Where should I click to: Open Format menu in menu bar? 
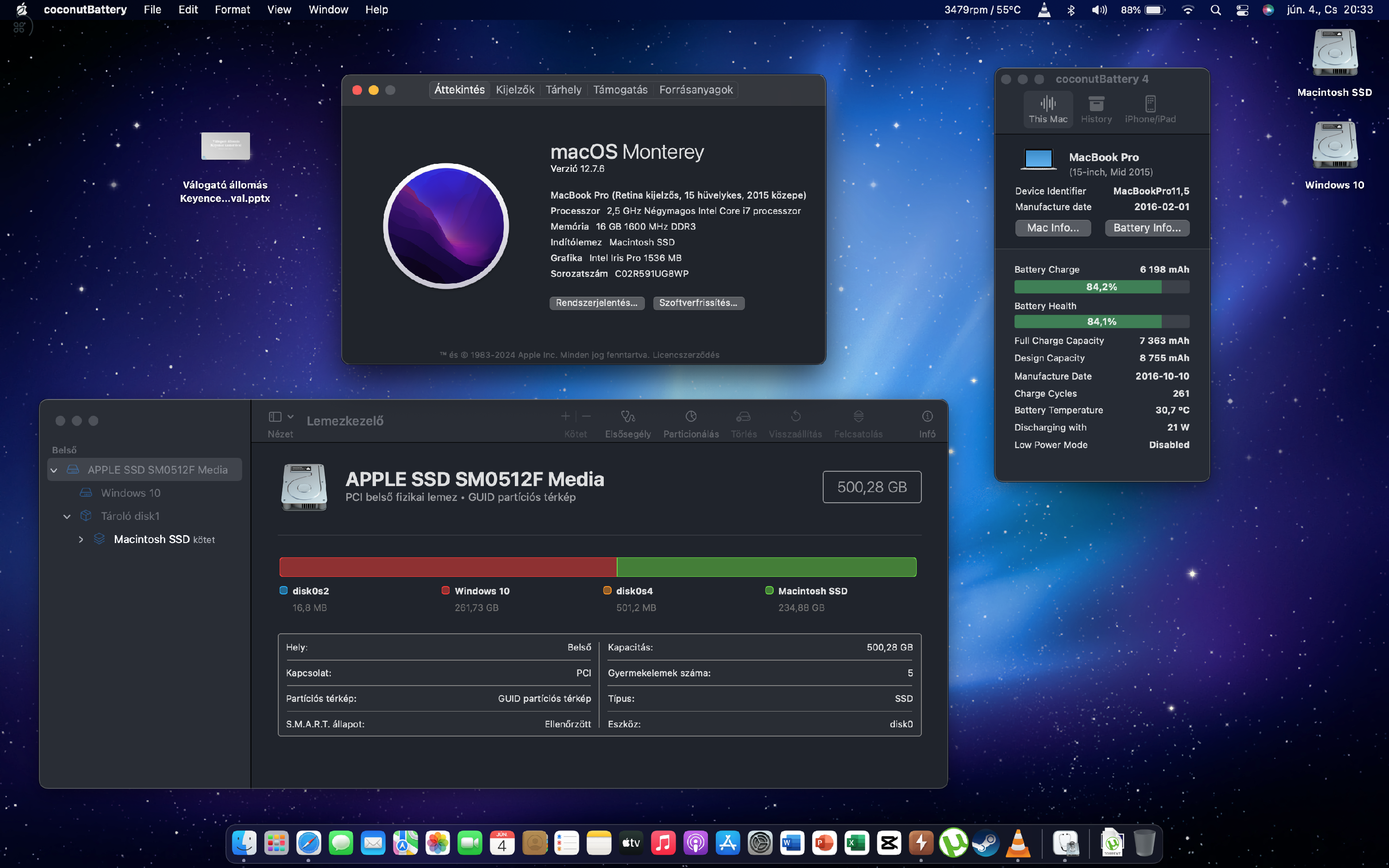(232, 10)
